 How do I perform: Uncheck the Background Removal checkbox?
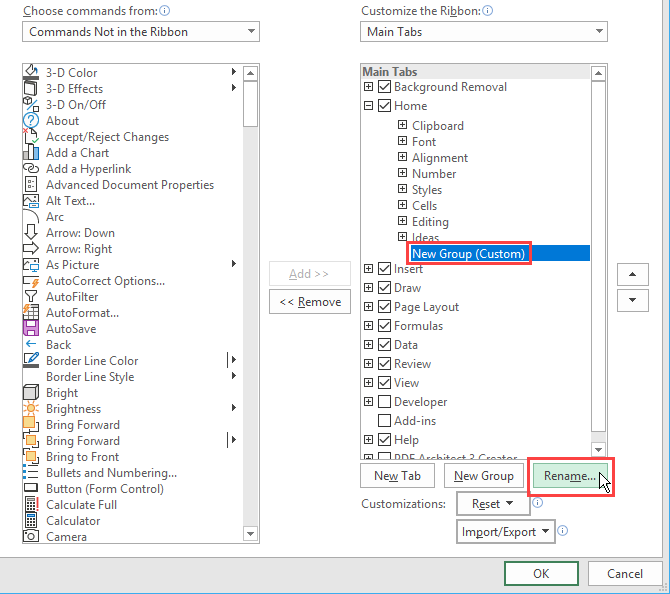(x=385, y=87)
